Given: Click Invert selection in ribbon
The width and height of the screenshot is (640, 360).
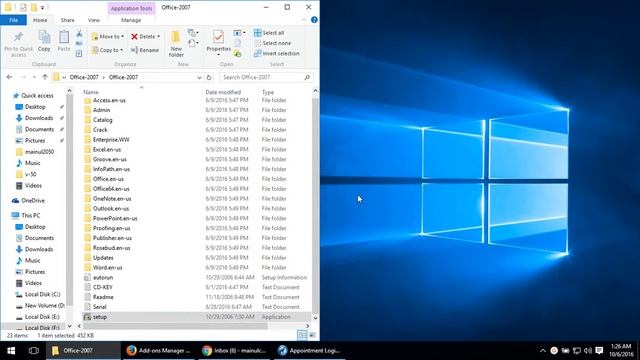Looking at the screenshot, I should pyautogui.click(x=277, y=53).
